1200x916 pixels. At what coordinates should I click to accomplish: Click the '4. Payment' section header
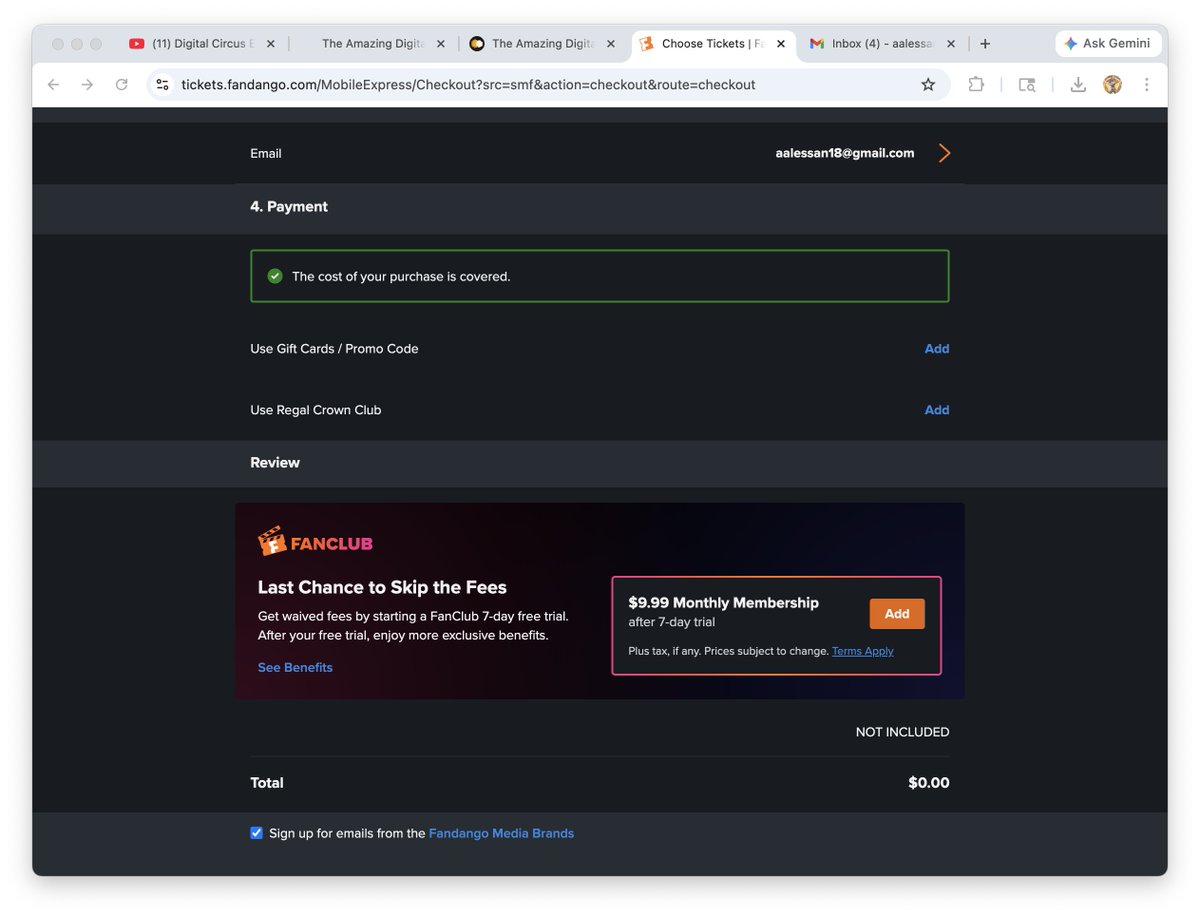coord(289,206)
